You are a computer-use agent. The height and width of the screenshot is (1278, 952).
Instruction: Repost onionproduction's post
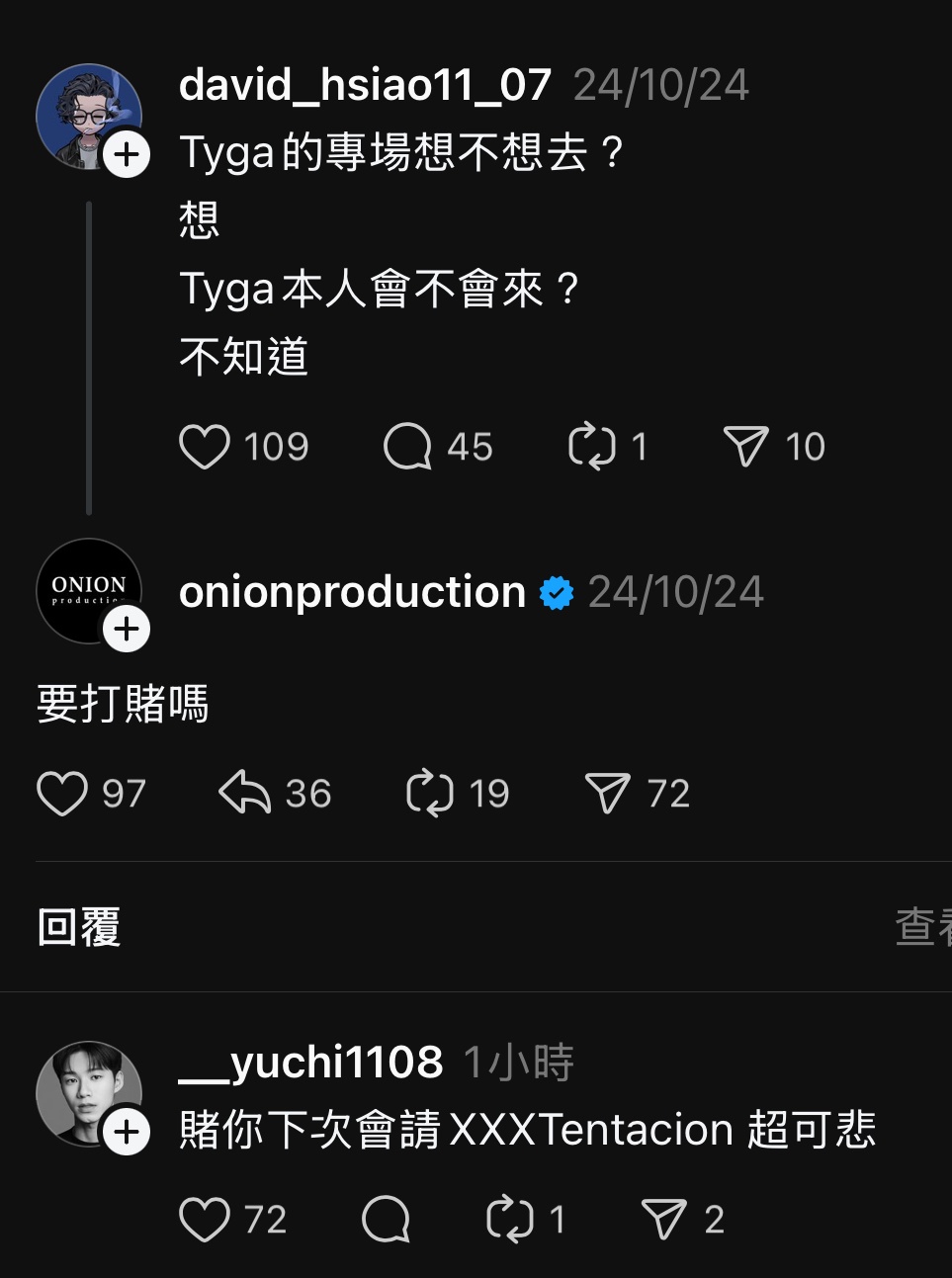tap(430, 794)
